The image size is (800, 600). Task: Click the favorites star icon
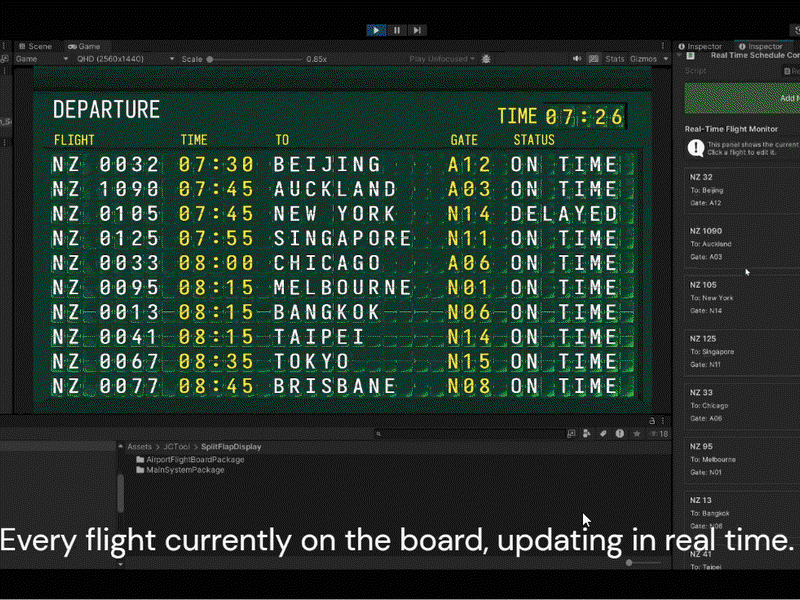[637, 434]
